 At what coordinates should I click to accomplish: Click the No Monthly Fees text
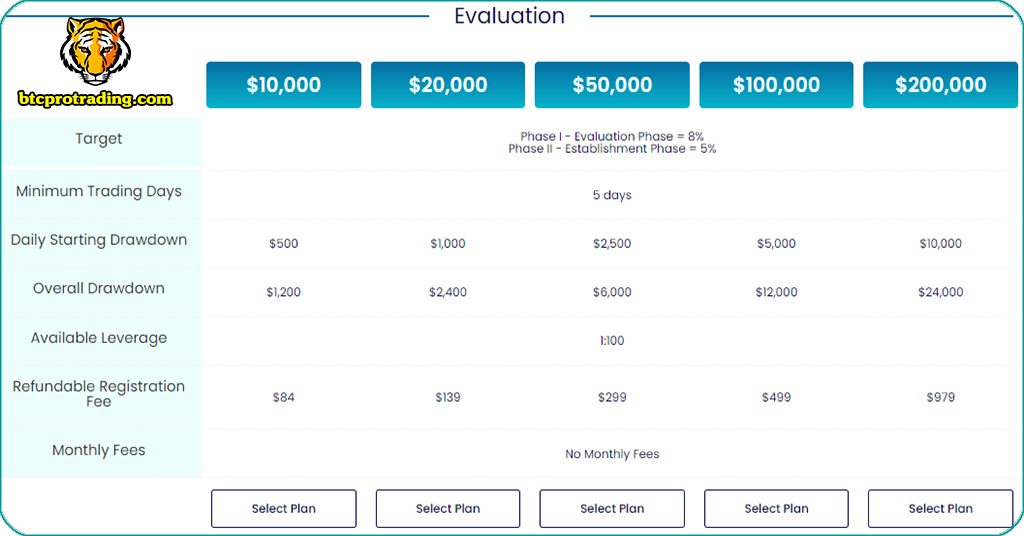[x=612, y=454]
